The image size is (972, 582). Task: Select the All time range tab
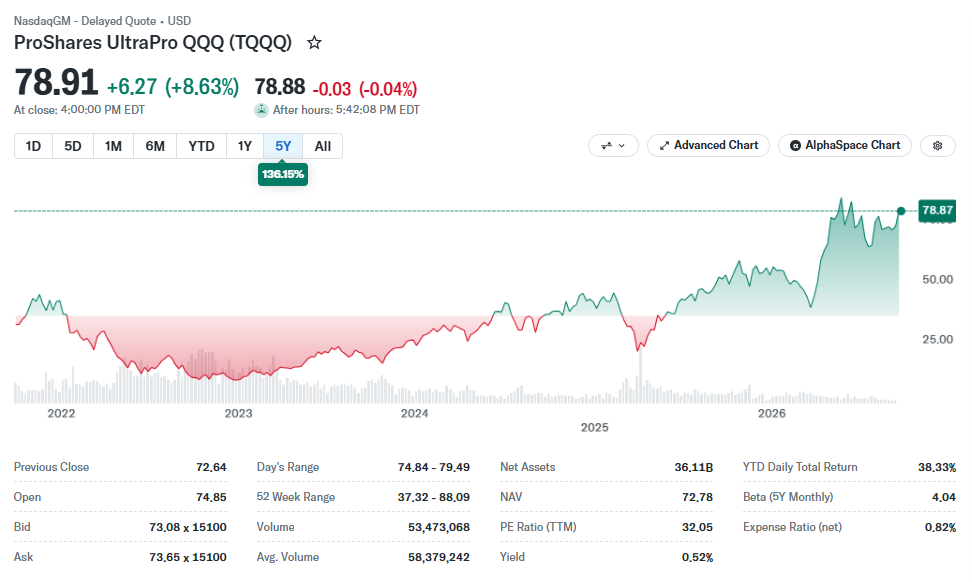322,146
